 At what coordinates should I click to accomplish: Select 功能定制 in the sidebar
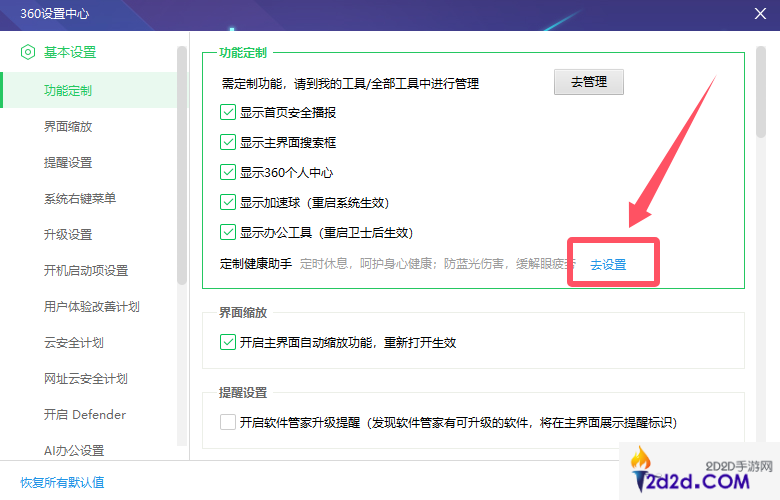pyautogui.click(x=68, y=90)
